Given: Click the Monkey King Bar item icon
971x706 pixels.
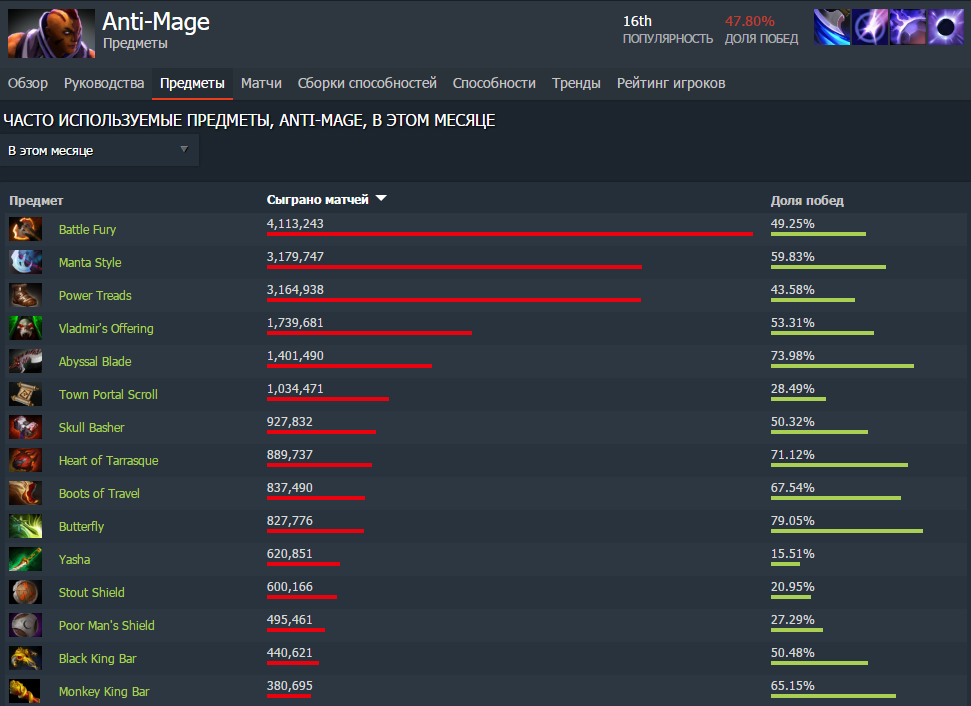Looking at the screenshot, I should pos(25,692).
